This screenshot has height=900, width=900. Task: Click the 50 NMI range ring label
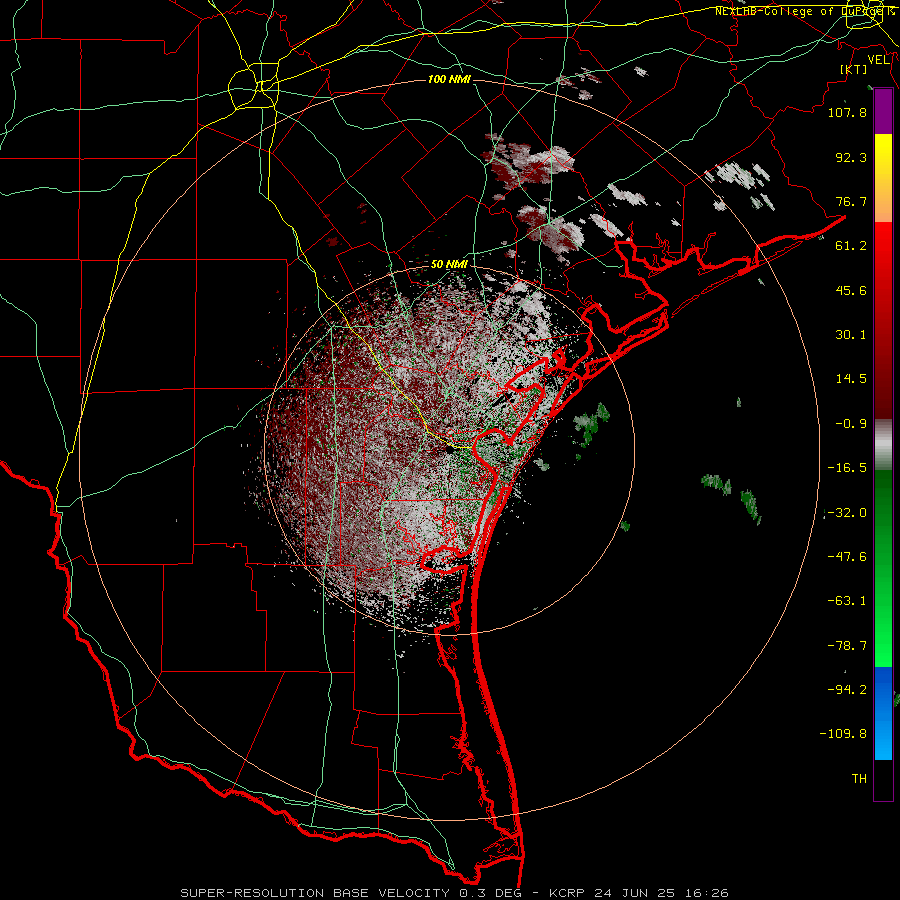tap(449, 265)
